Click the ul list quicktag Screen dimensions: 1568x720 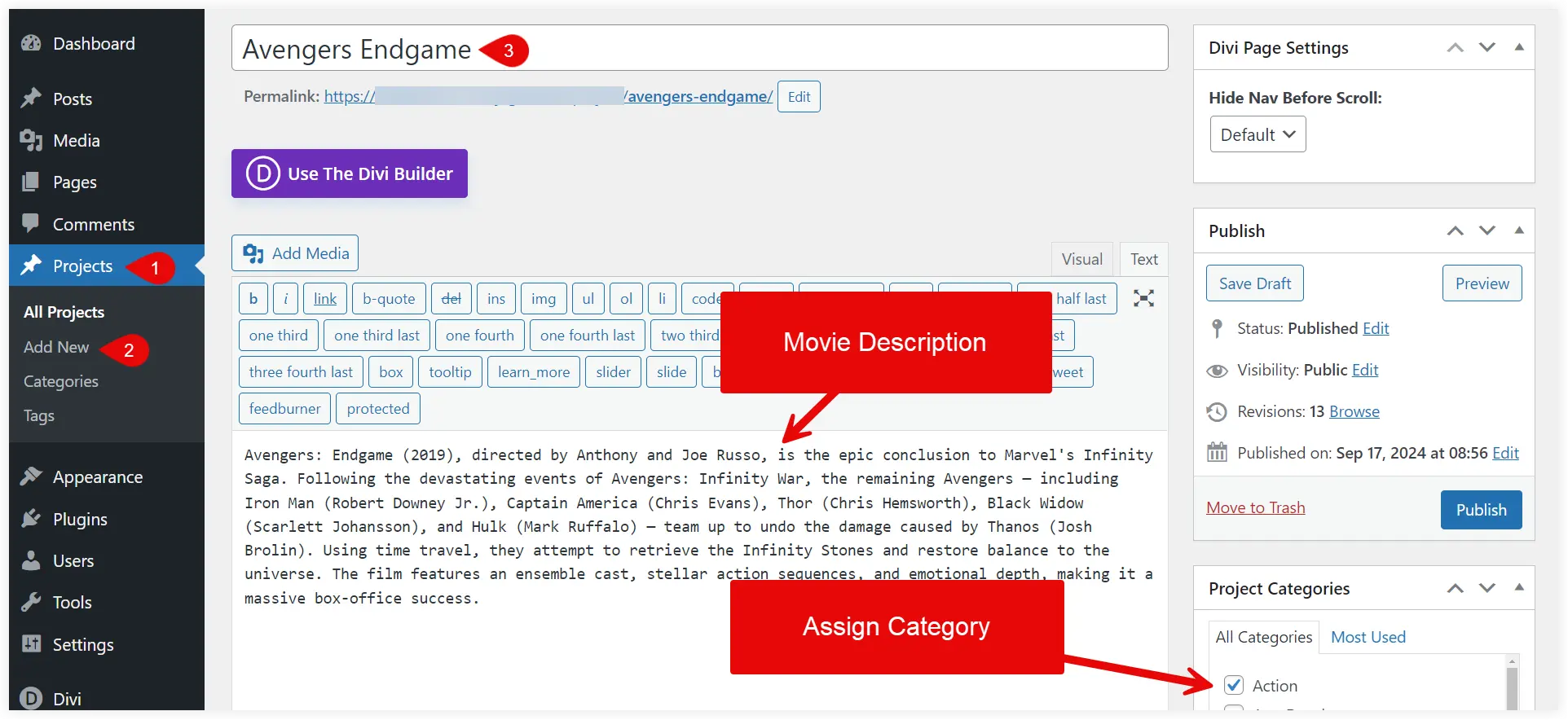(x=588, y=299)
